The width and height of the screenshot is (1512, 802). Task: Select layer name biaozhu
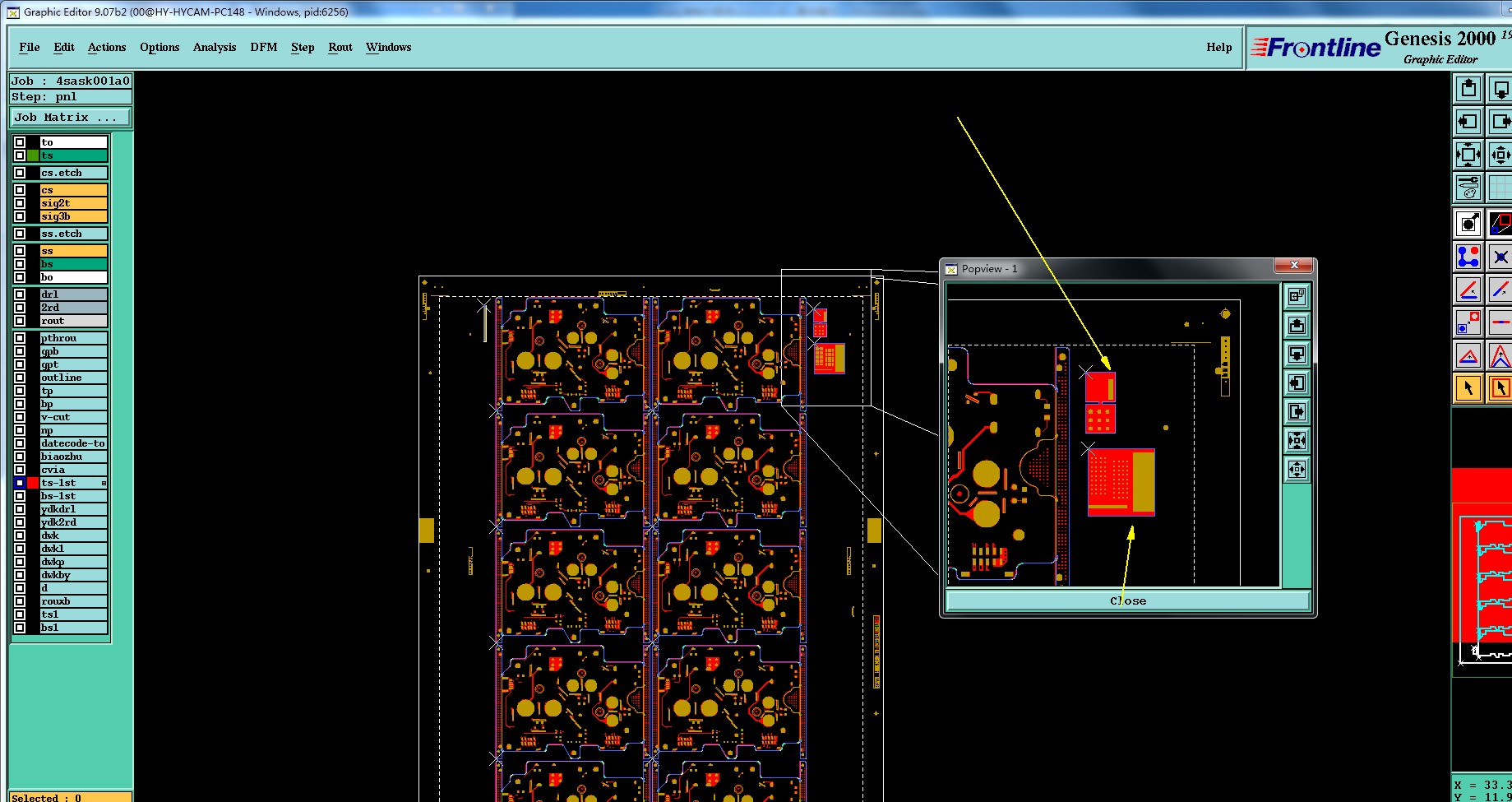coord(74,457)
